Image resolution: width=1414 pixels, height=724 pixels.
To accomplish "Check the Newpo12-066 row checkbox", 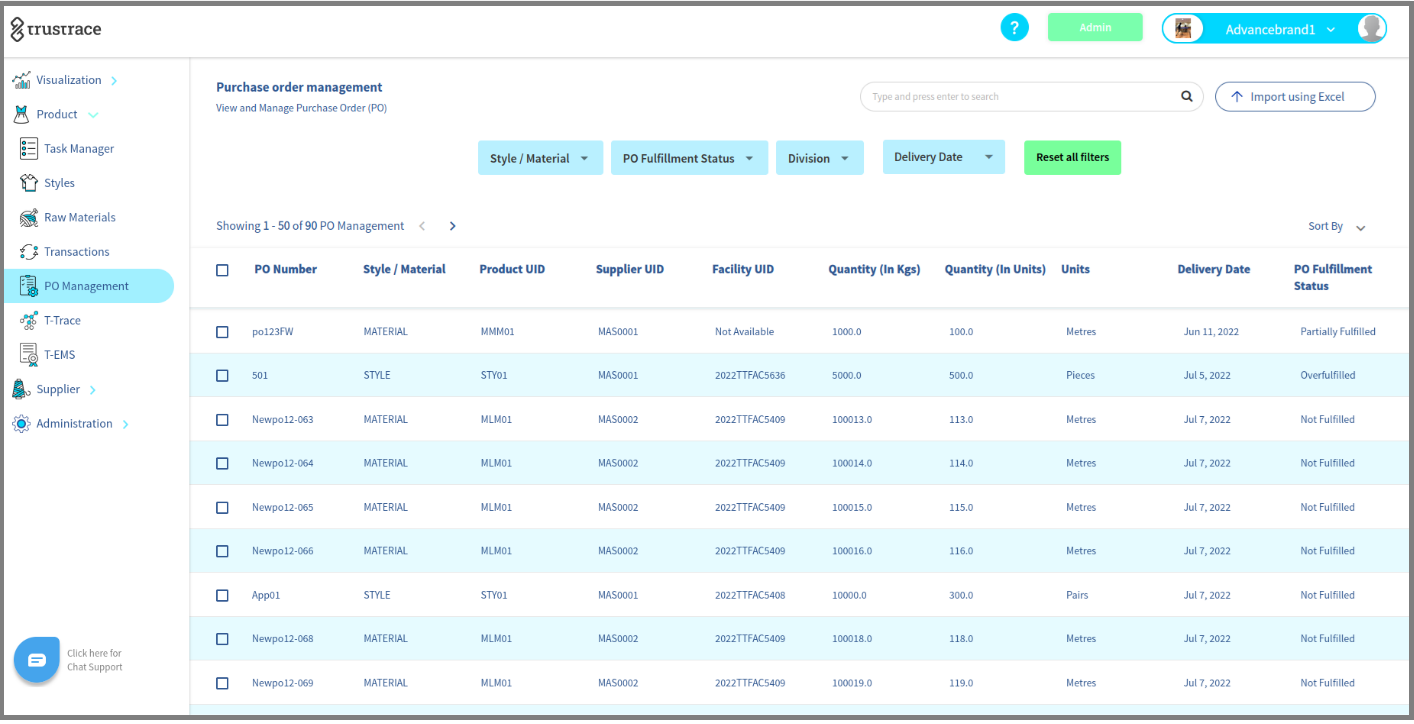I will [x=222, y=551].
